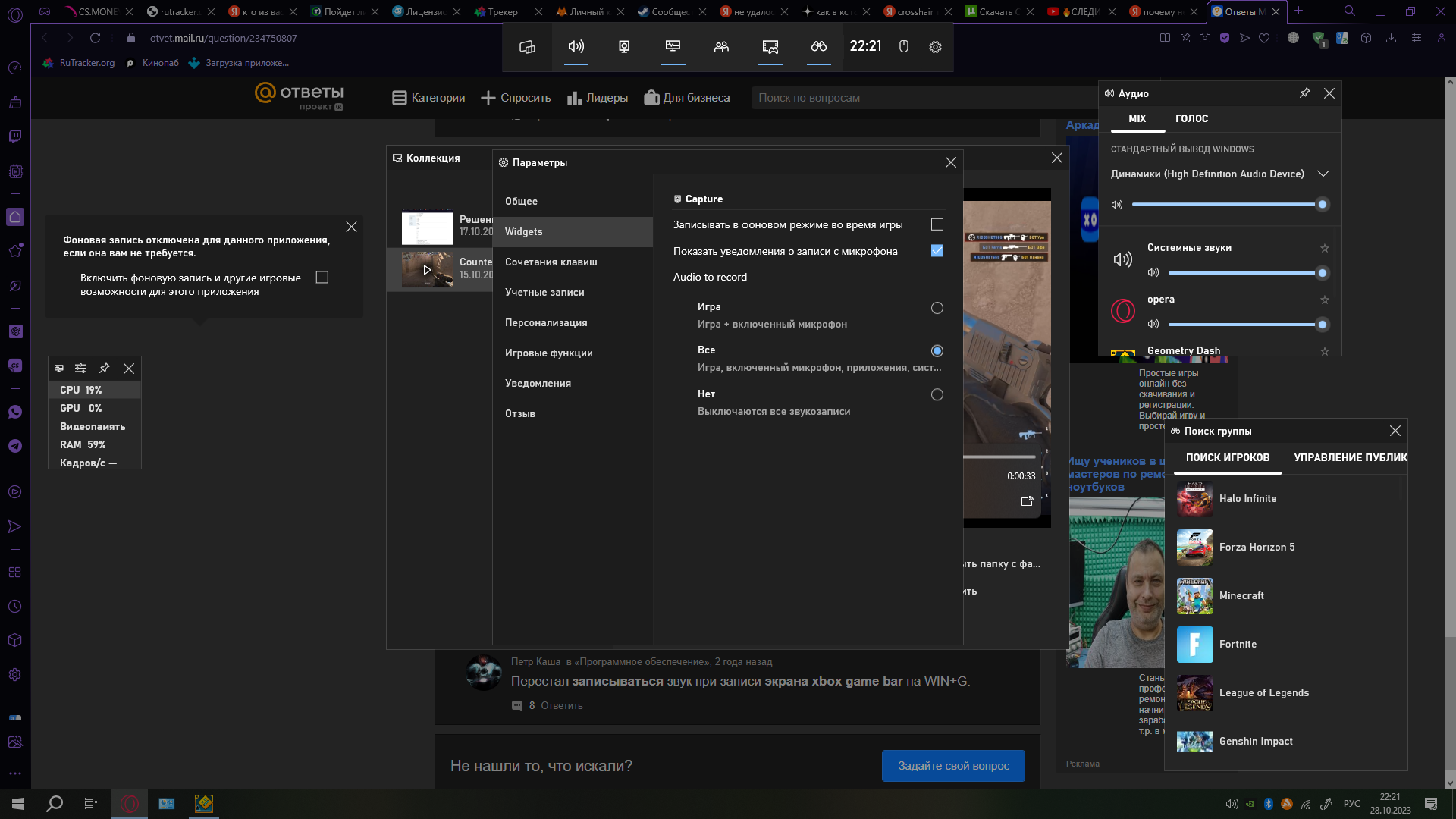
Task: Click the share icon under the video preview
Action: point(1028,501)
